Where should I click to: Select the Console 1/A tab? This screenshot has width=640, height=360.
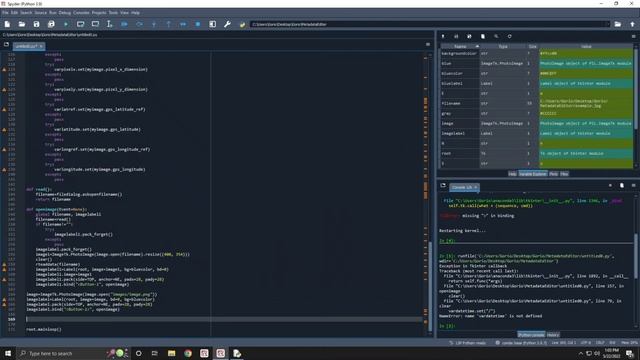pyautogui.click(x=464, y=187)
